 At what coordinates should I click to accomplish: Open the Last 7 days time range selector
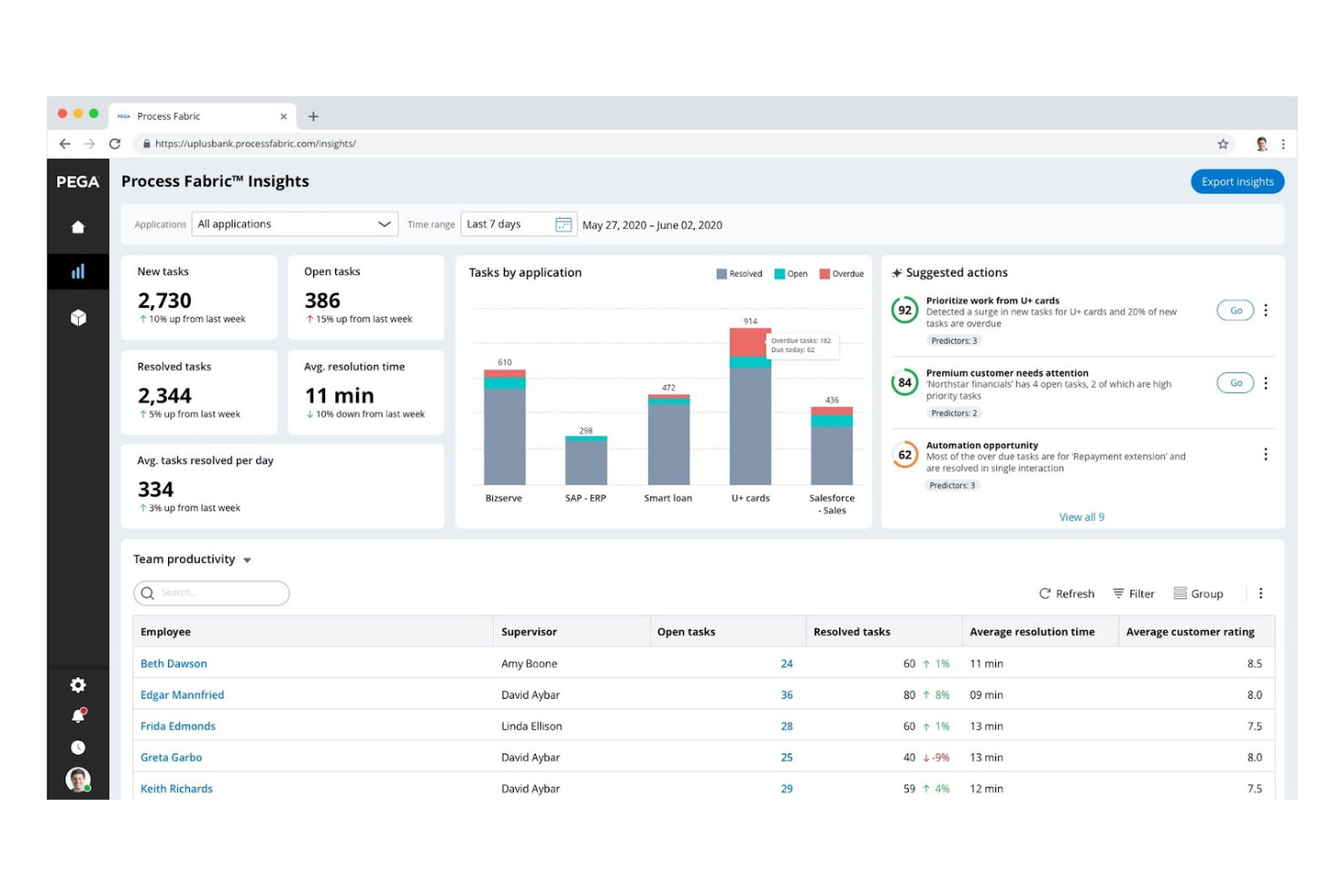pos(519,224)
